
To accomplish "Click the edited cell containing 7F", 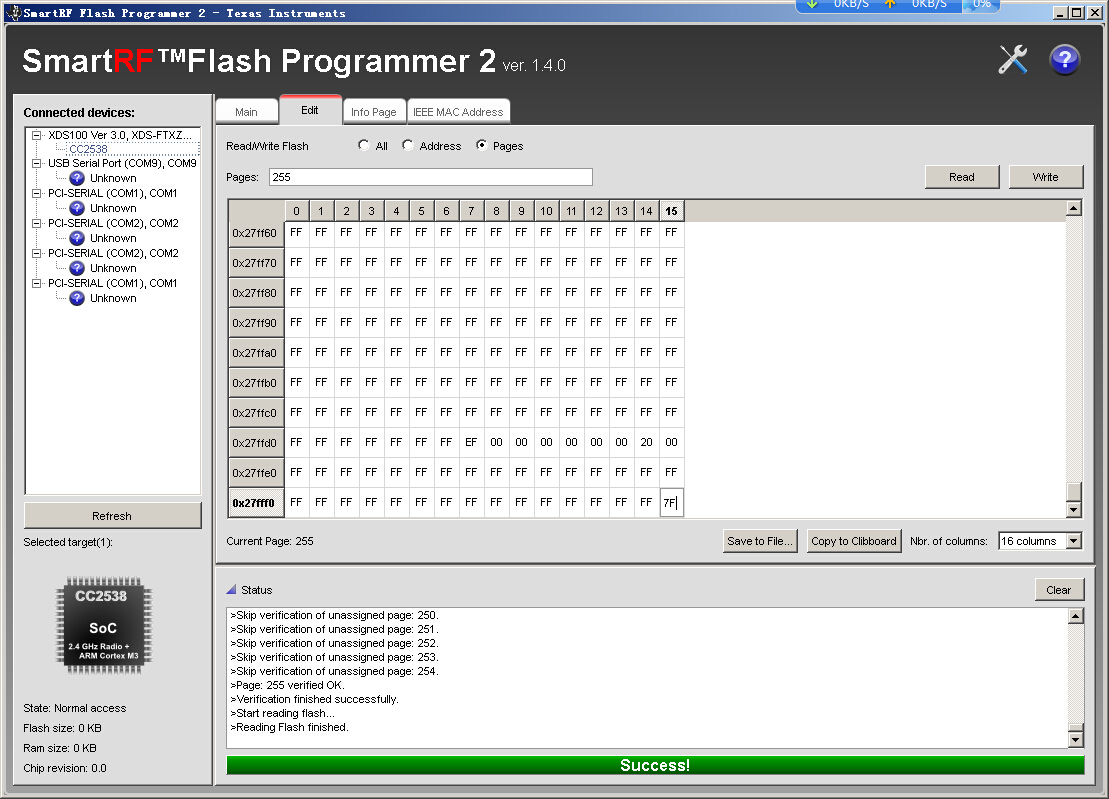I will (671, 503).
